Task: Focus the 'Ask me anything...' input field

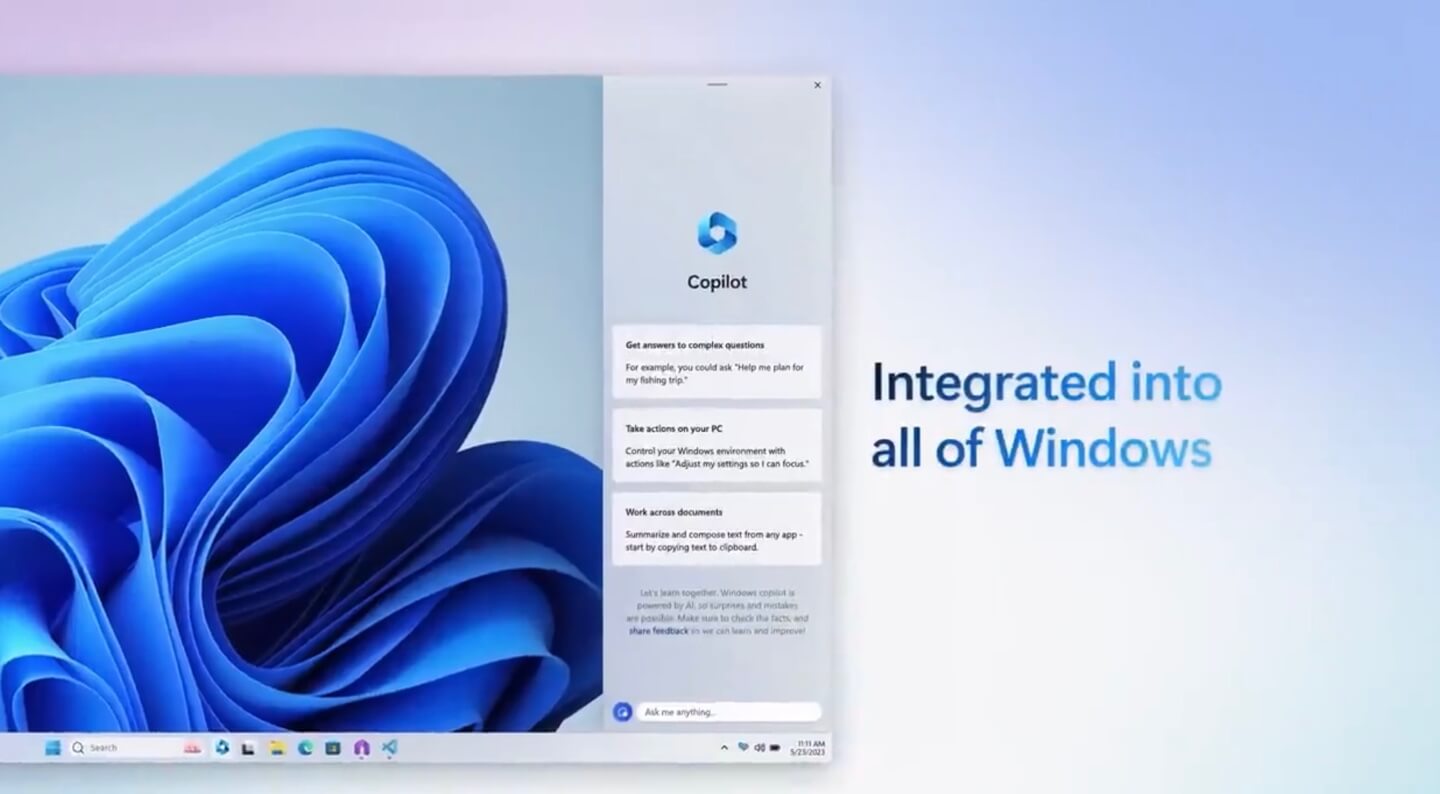Action: pyautogui.click(x=729, y=712)
